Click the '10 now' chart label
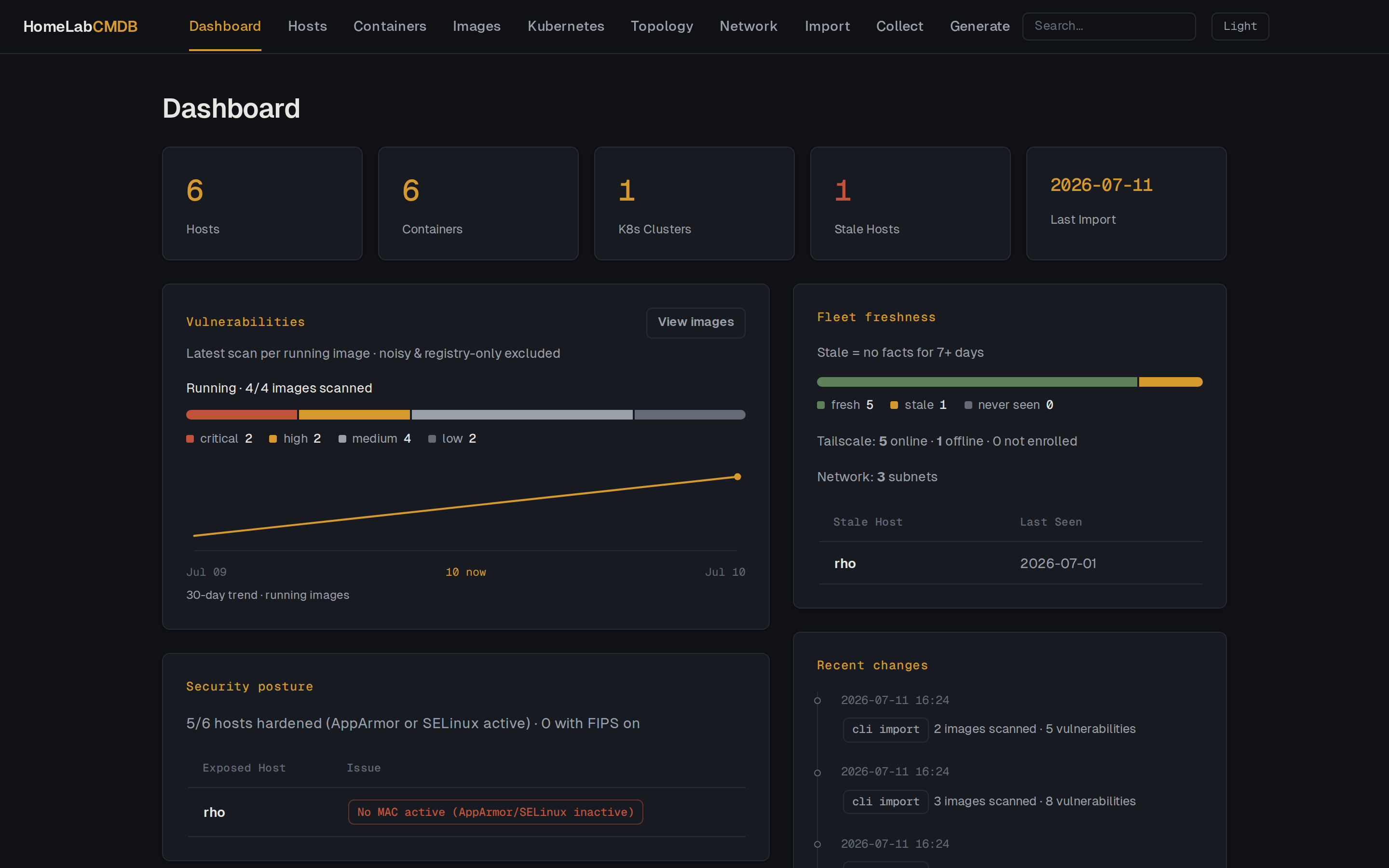This screenshot has height=868, width=1389. coord(465,572)
